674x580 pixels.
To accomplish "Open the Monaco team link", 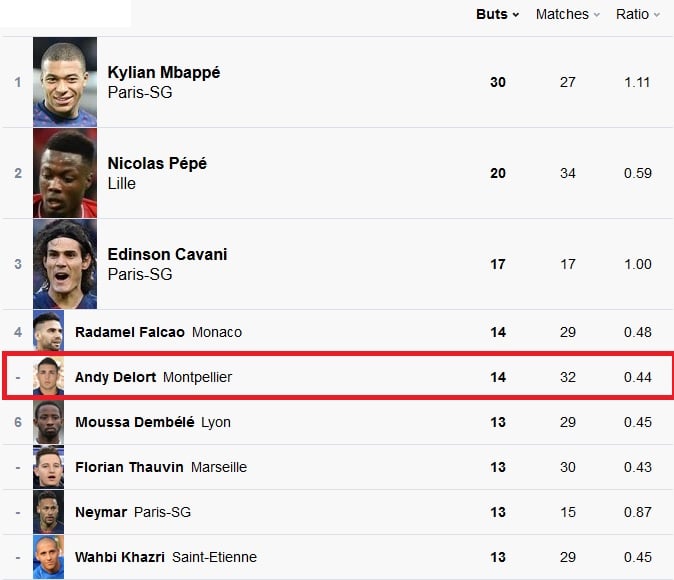I will 217,332.
